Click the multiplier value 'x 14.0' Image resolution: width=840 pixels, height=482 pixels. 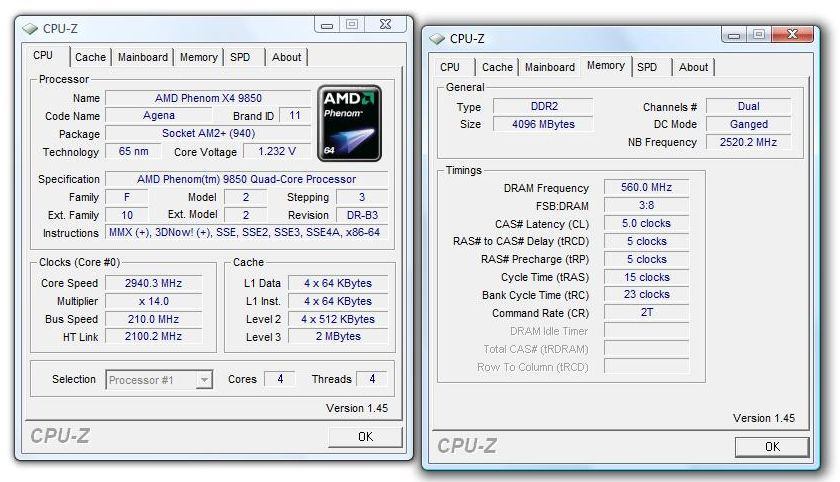click(153, 302)
